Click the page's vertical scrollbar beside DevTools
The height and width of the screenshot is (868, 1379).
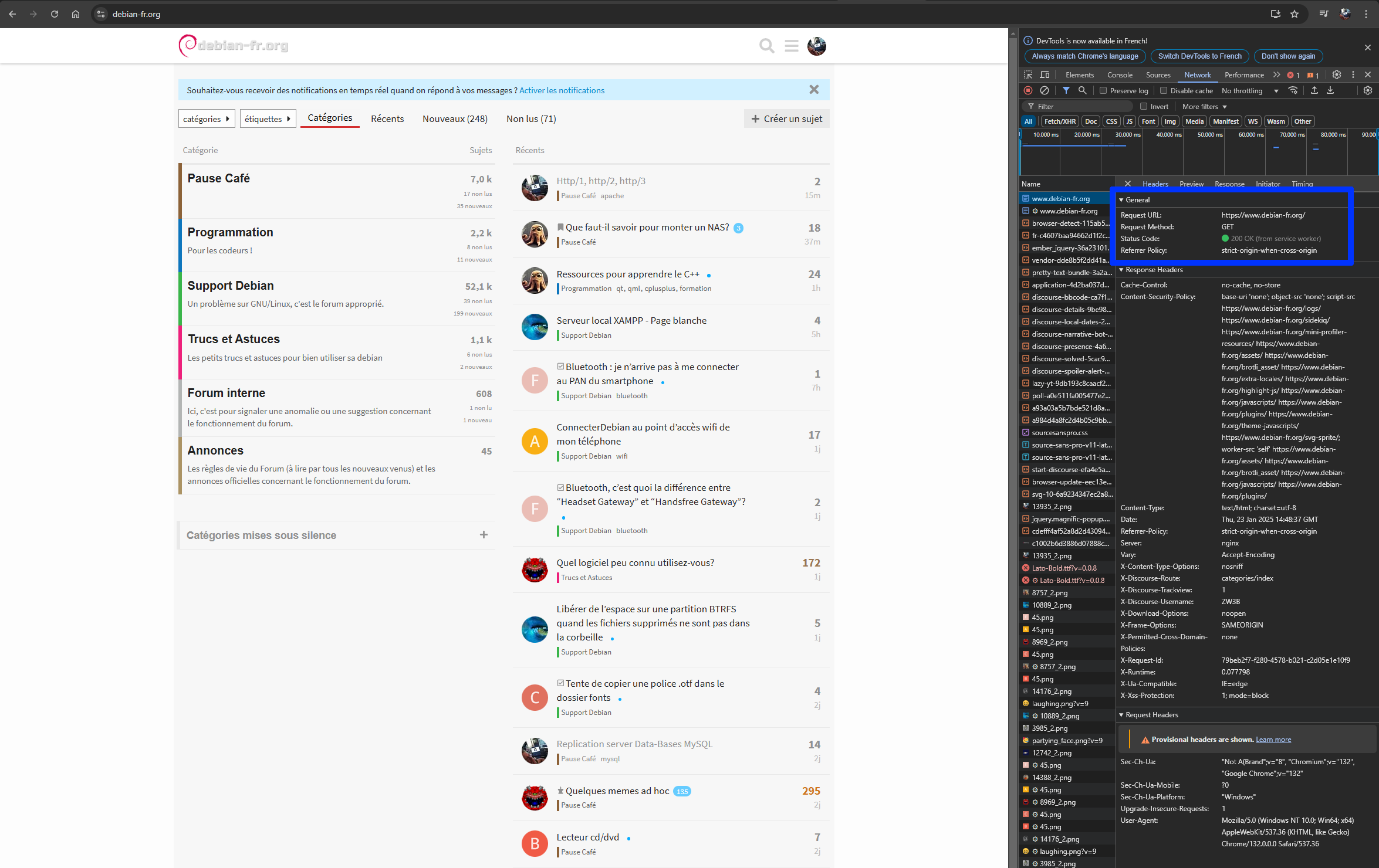click(1013, 452)
